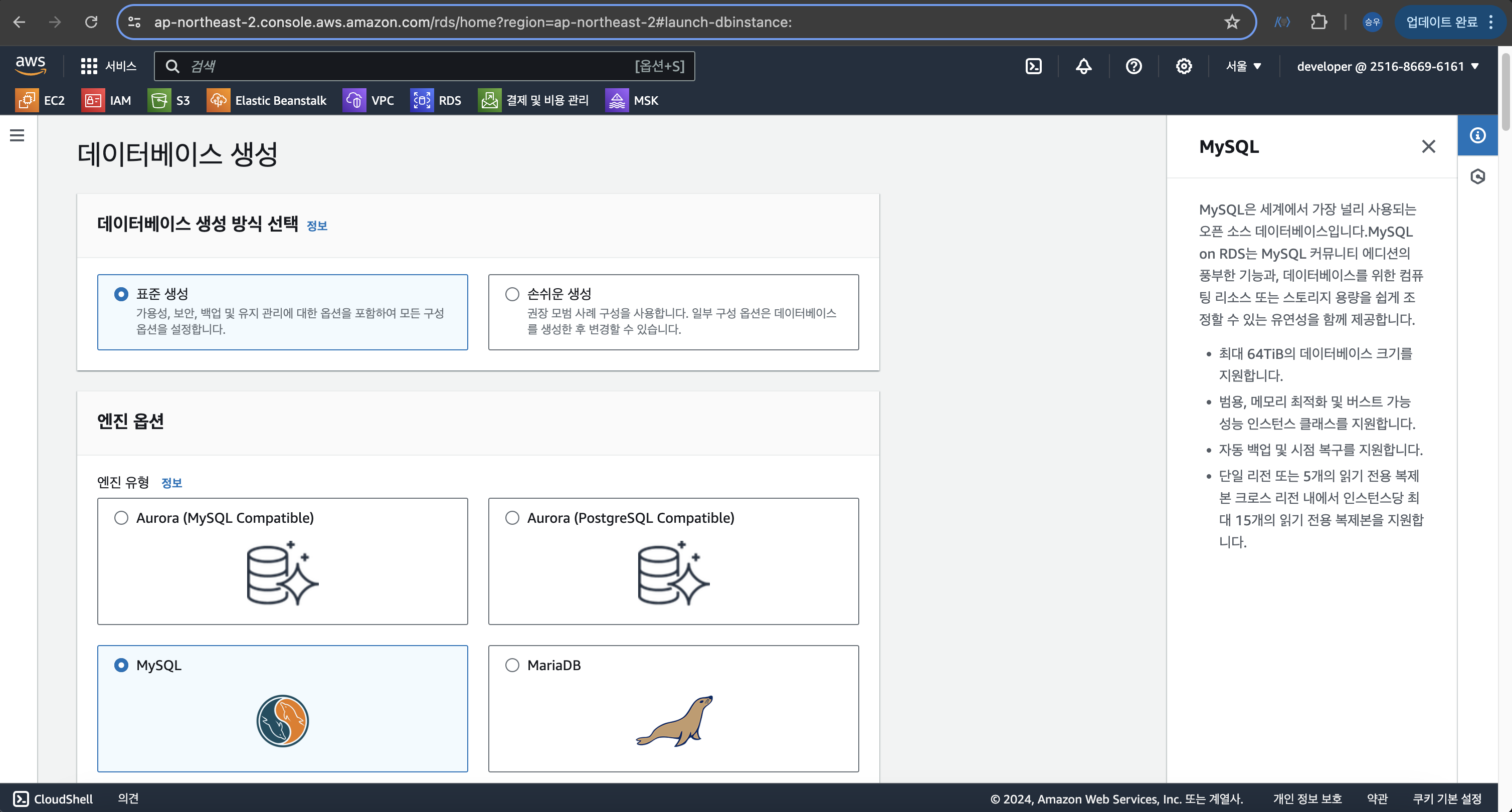Select Aurora (PostgreSQL Compatible) engine
Screen dimensions: 1512x812
512,517
